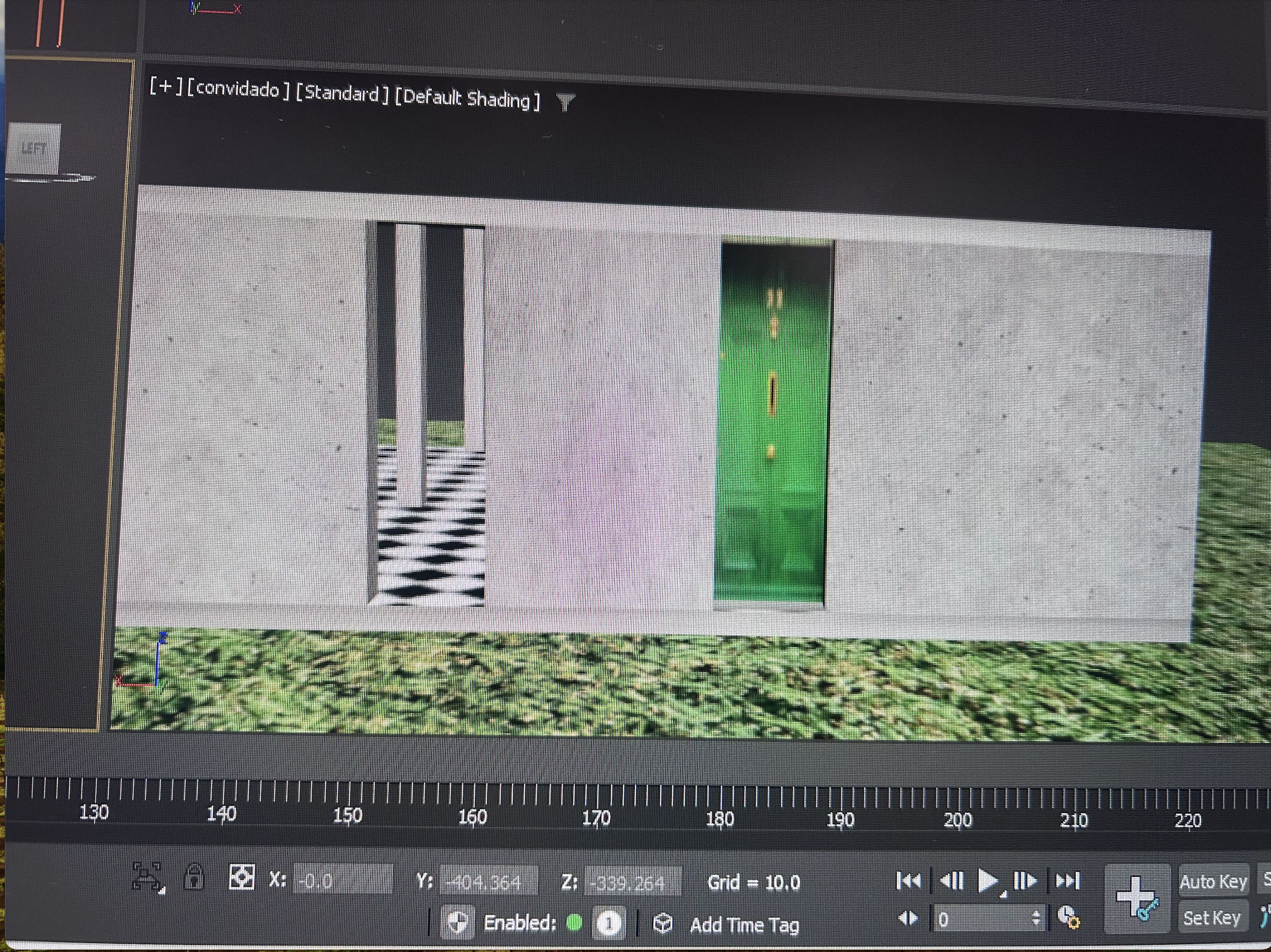The width and height of the screenshot is (1271, 952).
Task: Open the [convidado] viewport view menu
Action: [238, 90]
